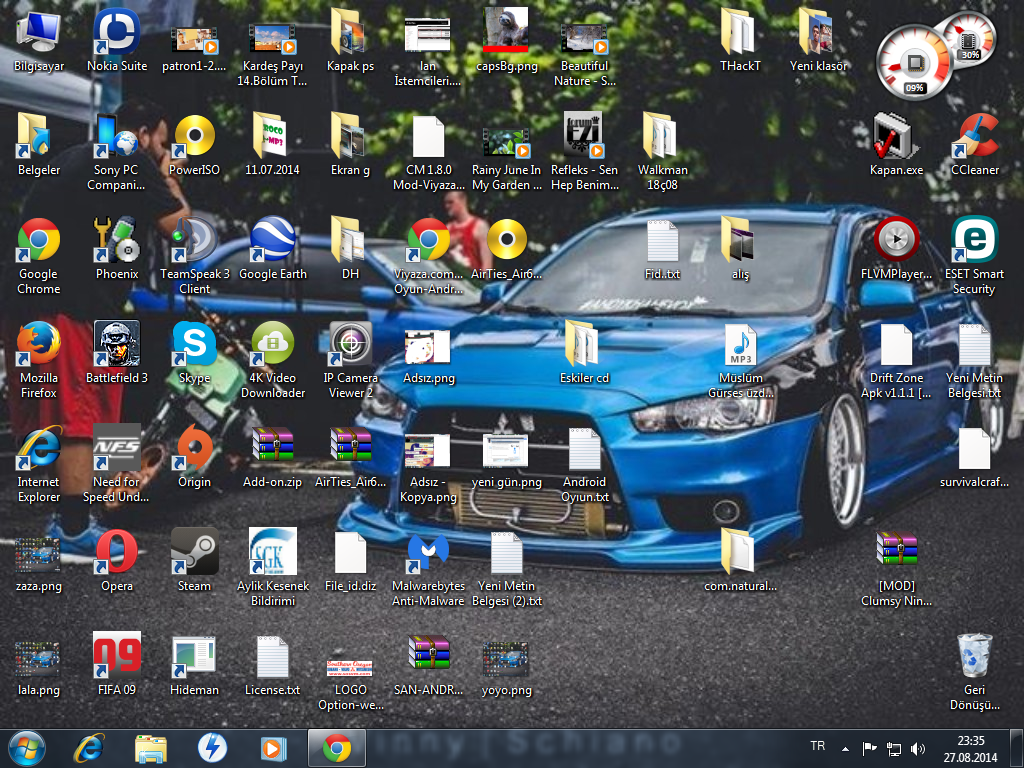
Task: Show hidden system tray icons arrow
Action: [x=846, y=748]
